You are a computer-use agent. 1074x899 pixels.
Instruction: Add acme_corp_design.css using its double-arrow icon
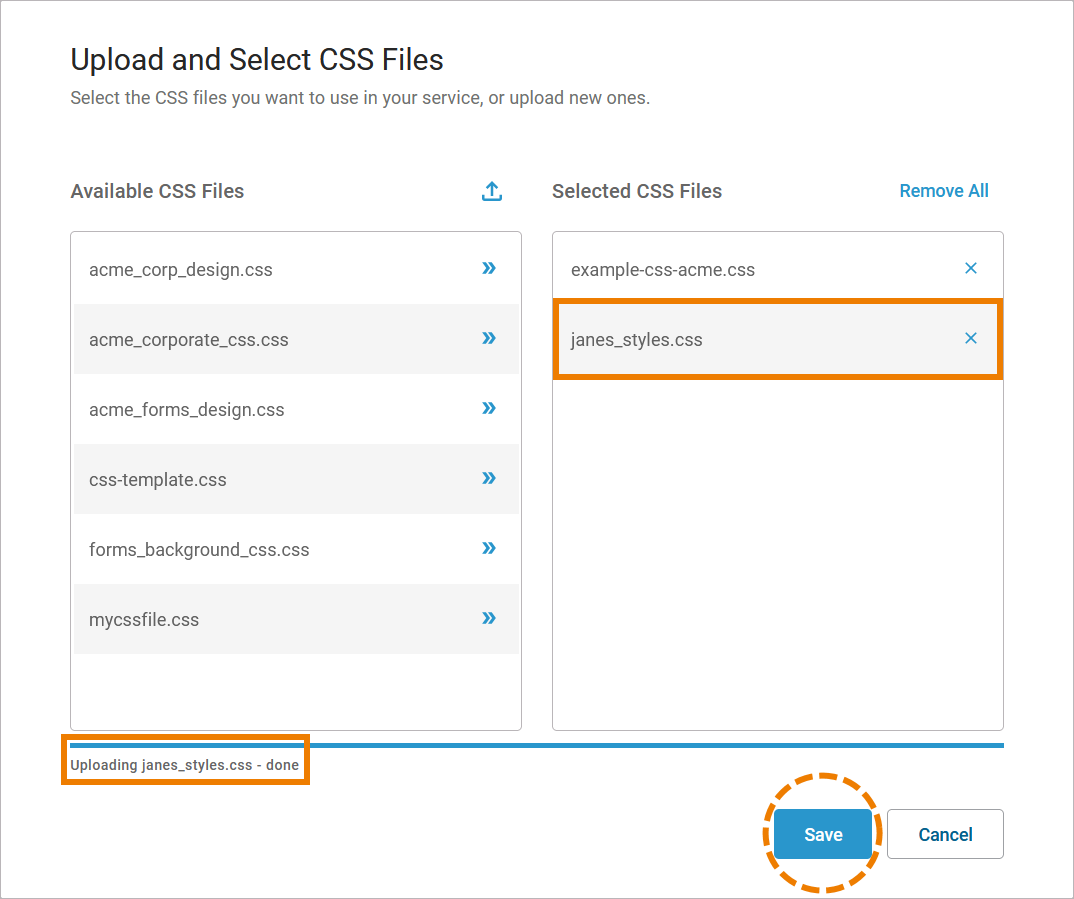point(489,268)
